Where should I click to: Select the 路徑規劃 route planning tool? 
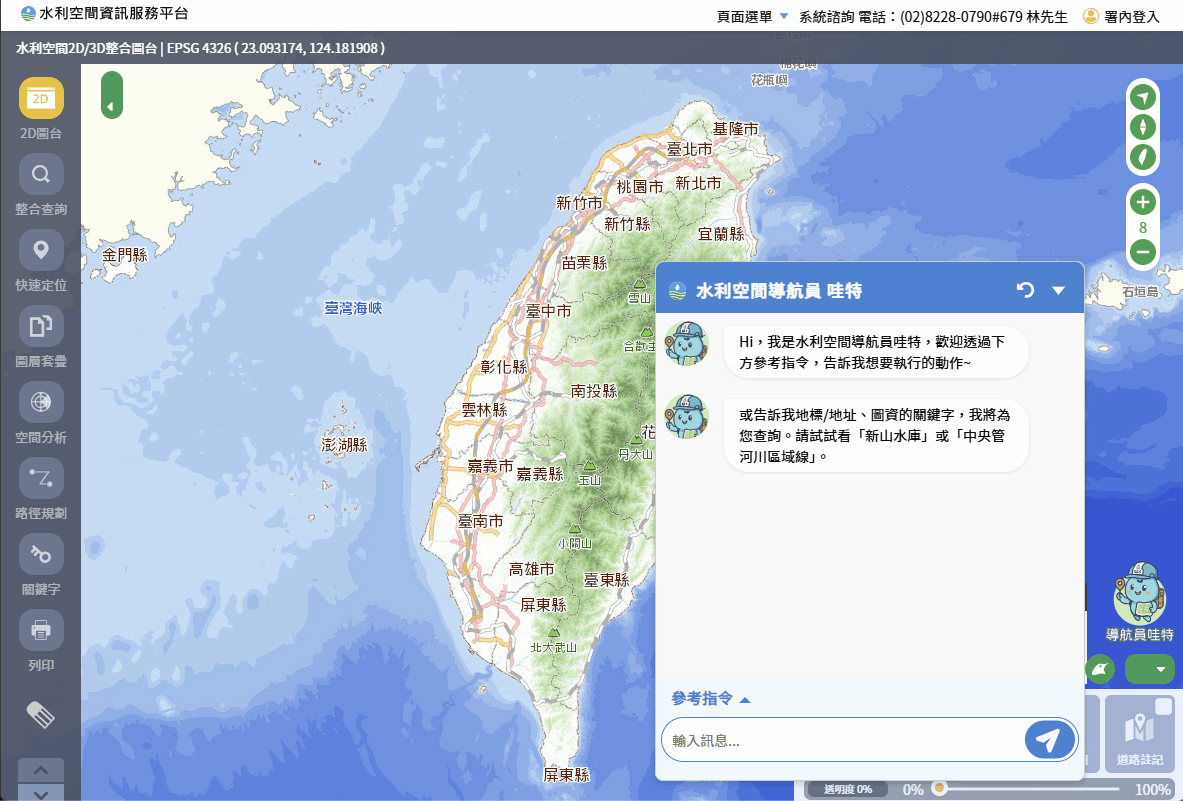(x=41, y=479)
